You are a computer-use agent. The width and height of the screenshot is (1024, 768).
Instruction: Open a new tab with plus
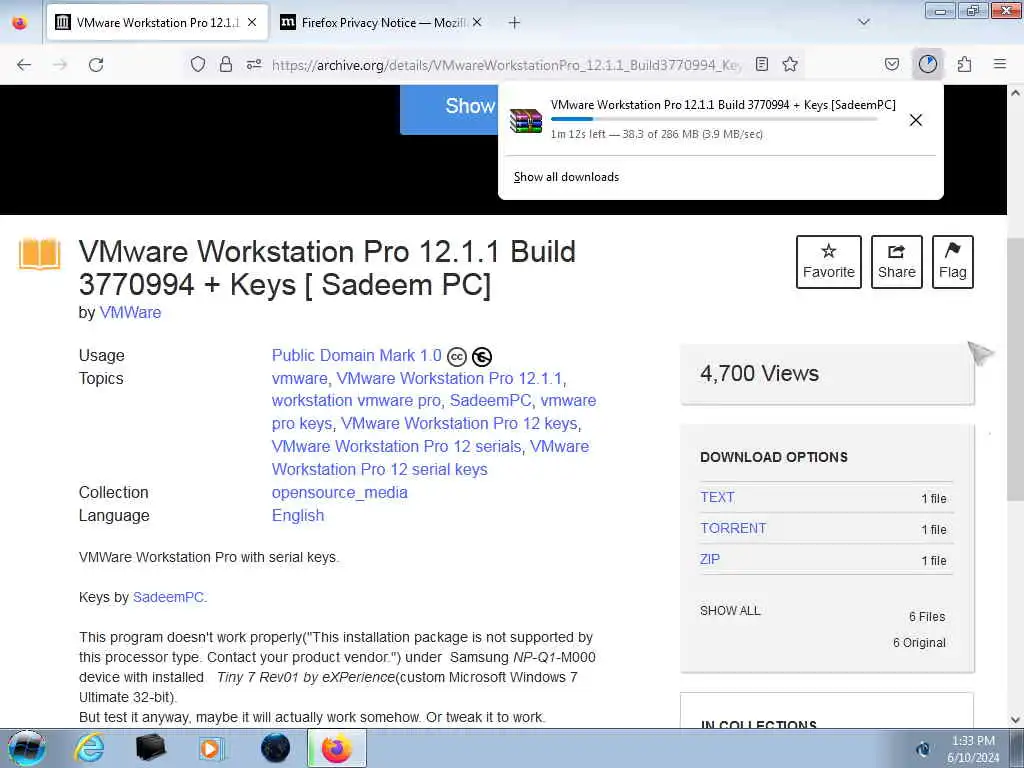point(515,23)
